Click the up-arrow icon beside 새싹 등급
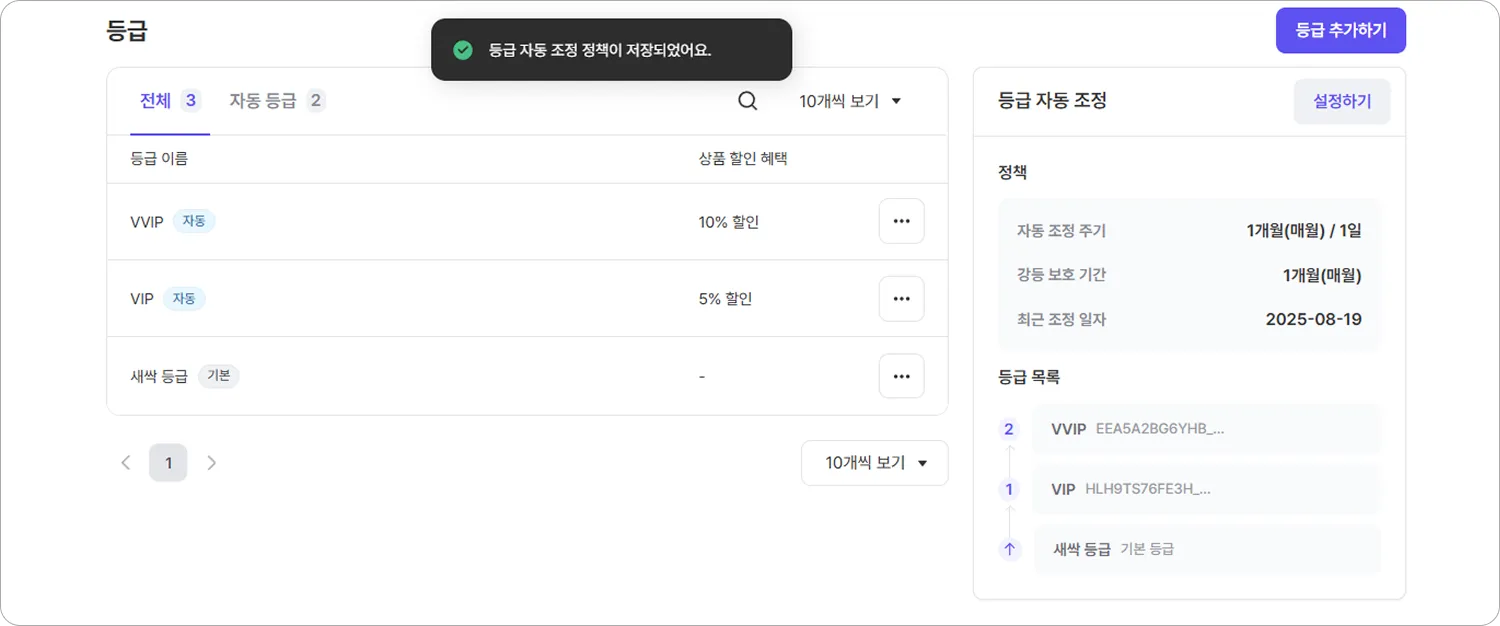This screenshot has height=626, width=1500. pyautogui.click(x=1009, y=549)
